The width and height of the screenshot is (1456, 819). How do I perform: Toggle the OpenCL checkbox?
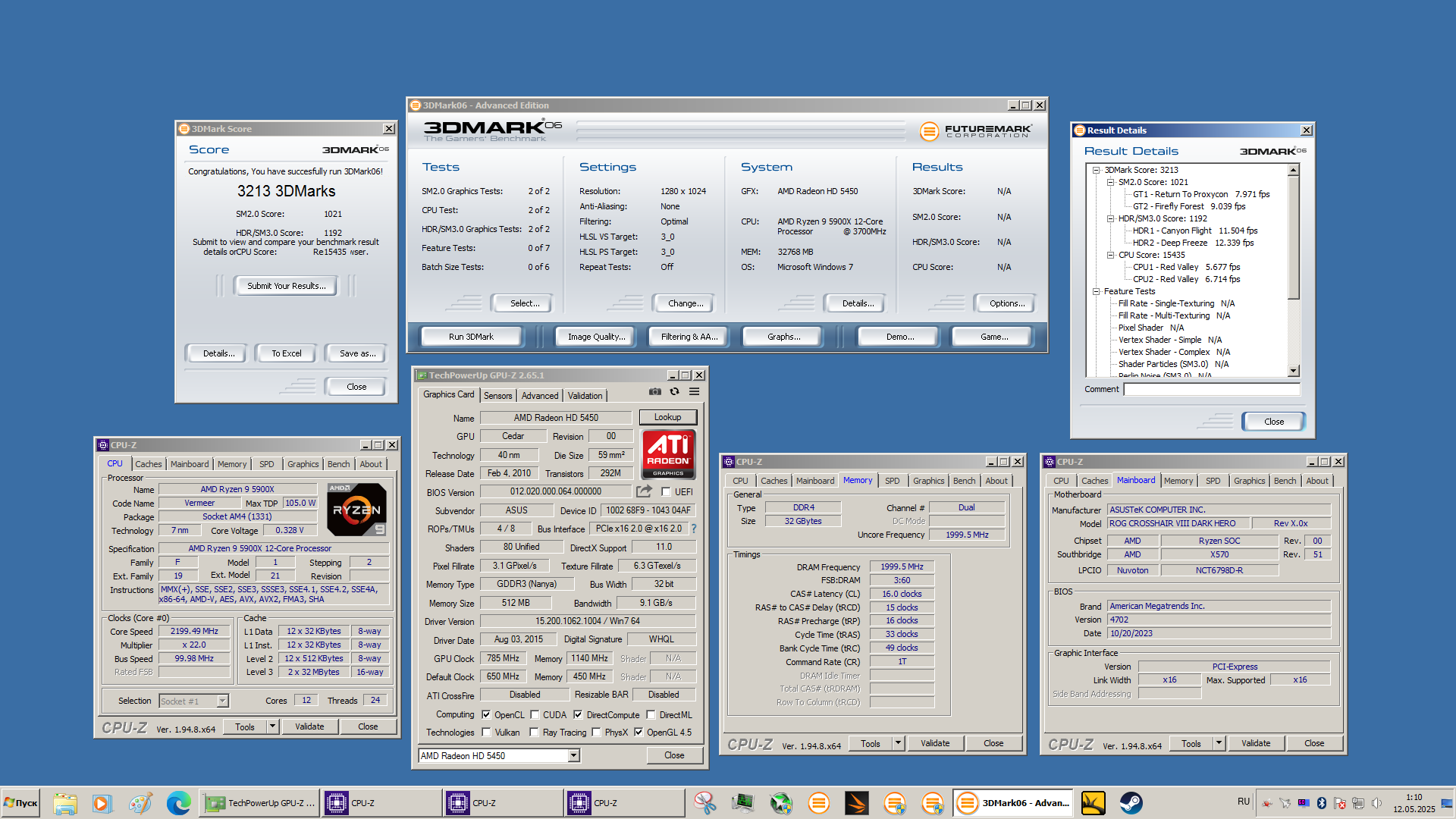(x=486, y=714)
